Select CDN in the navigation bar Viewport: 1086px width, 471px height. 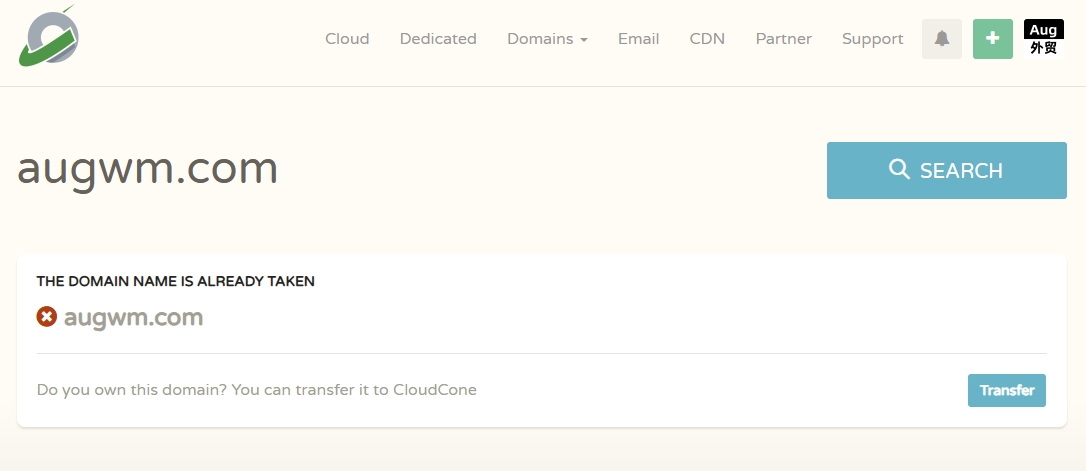tap(707, 39)
